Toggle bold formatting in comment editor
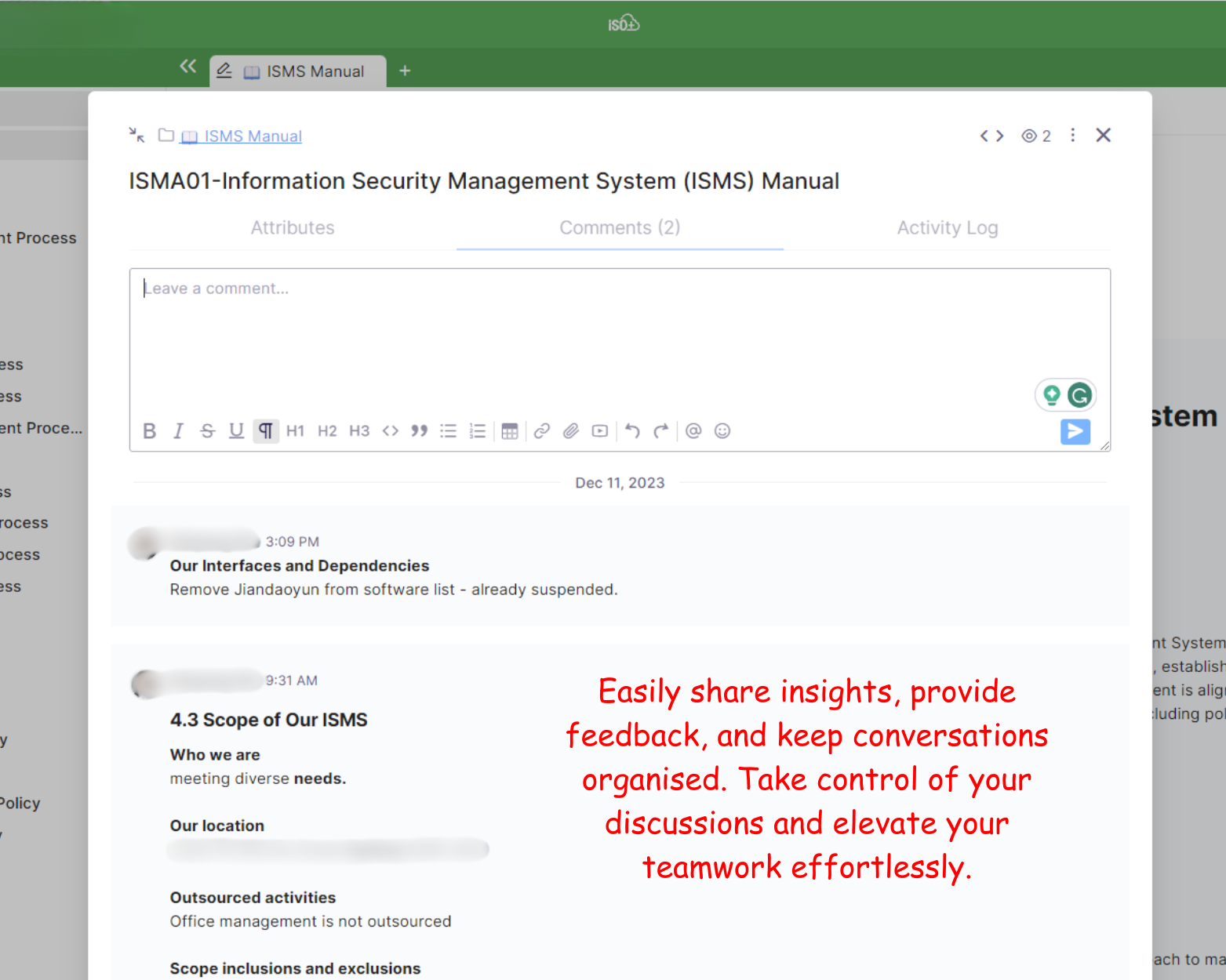 [x=149, y=431]
